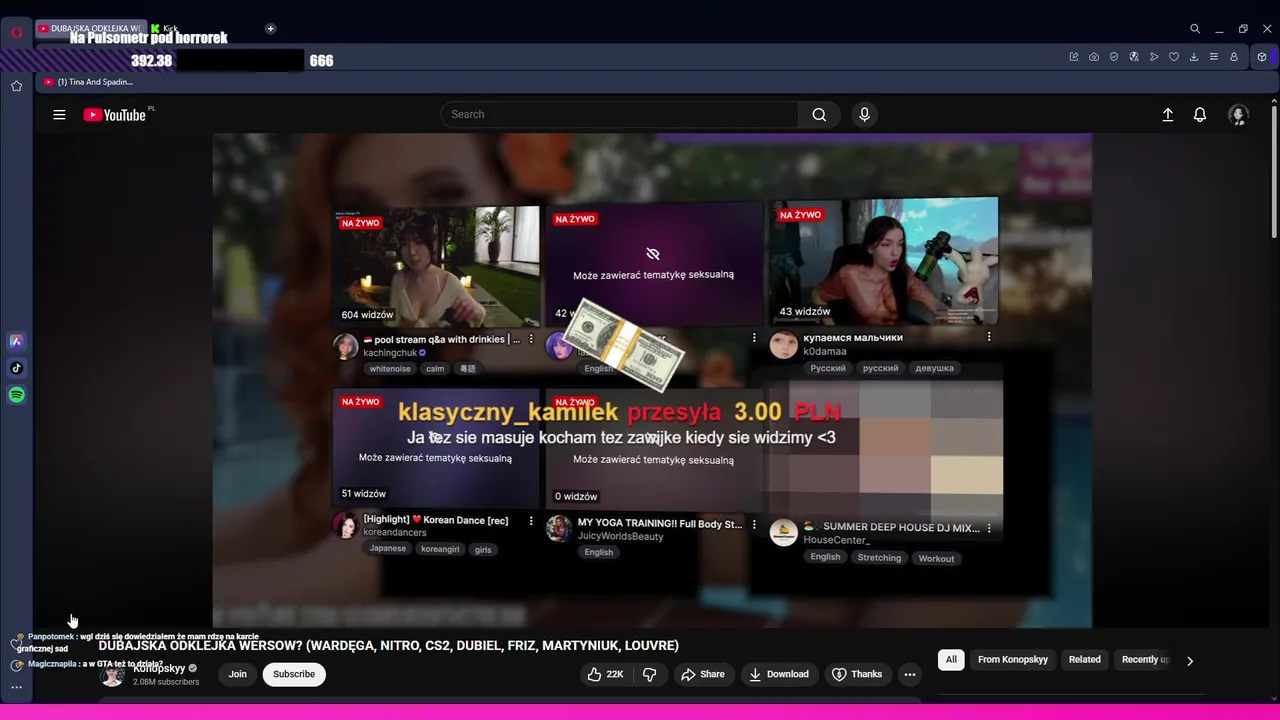The height and width of the screenshot is (720, 1280).
Task: Dislike the video with thumbs down
Action: 649,674
